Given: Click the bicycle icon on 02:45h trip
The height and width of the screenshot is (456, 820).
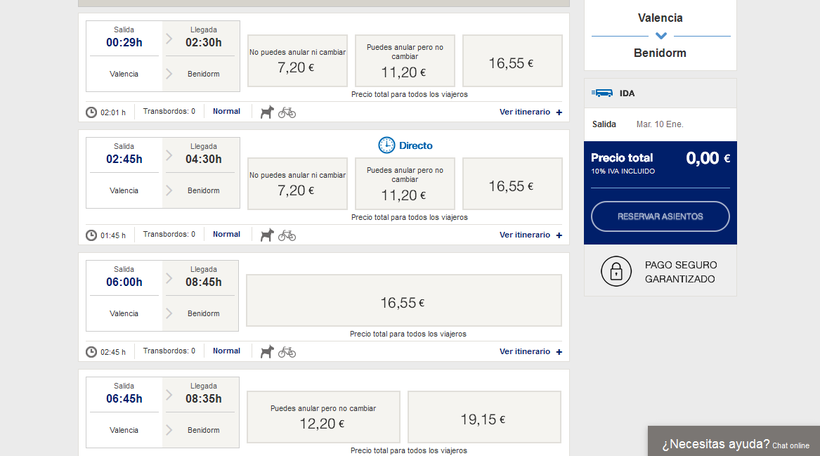Looking at the screenshot, I should coord(287,235).
